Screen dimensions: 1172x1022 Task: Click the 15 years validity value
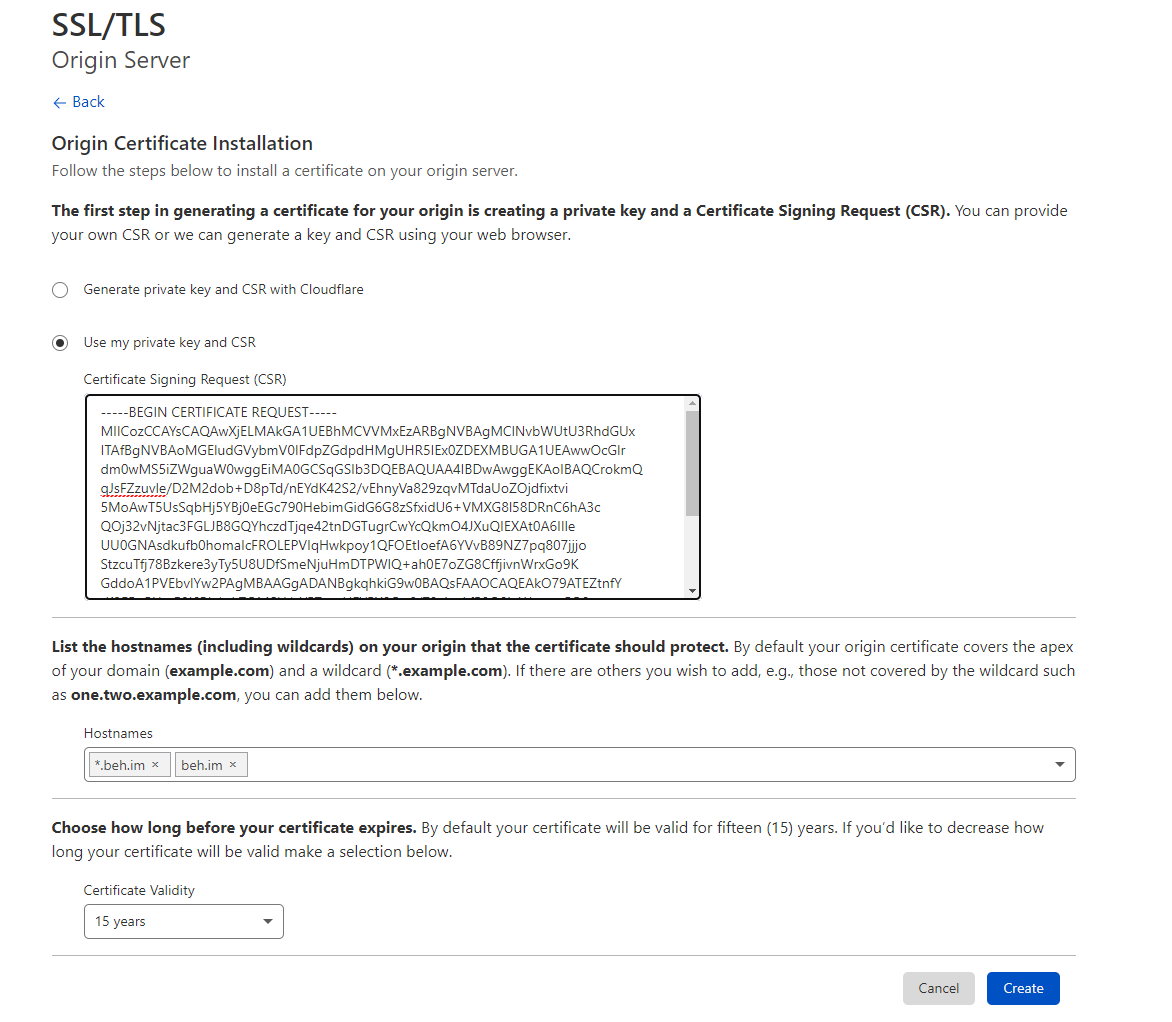(121, 921)
